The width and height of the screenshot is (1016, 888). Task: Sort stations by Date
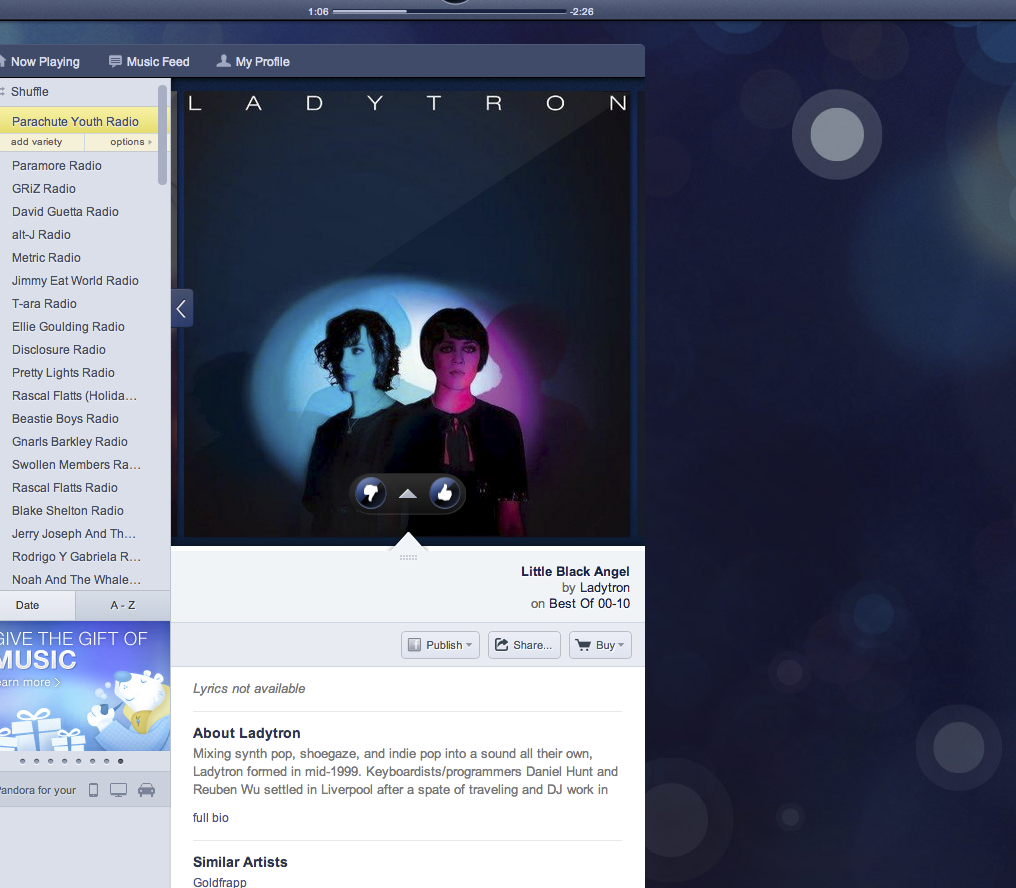pos(38,605)
